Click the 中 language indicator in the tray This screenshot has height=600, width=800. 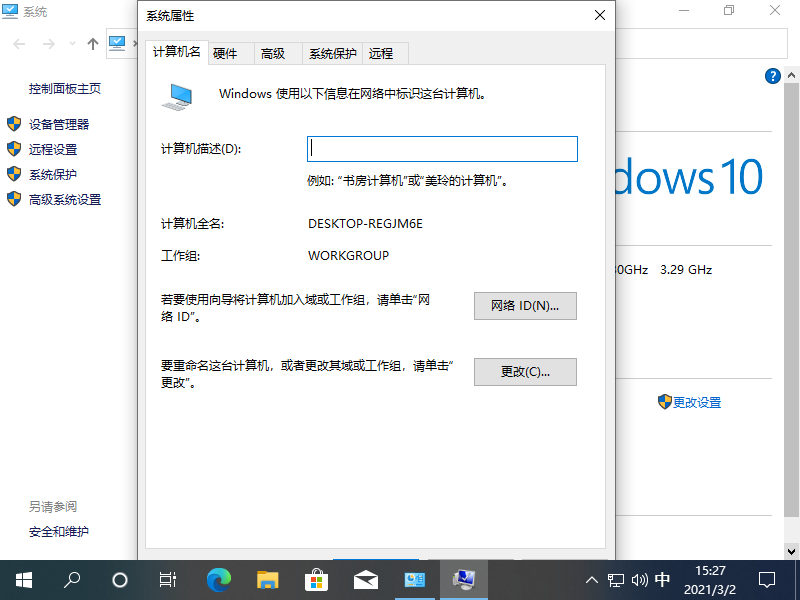[662, 580]
